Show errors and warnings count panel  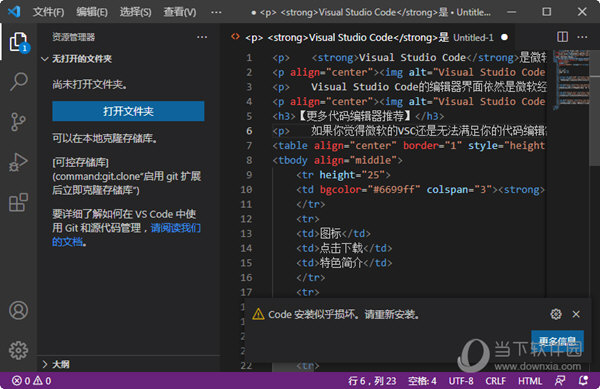tap(31, 381)
